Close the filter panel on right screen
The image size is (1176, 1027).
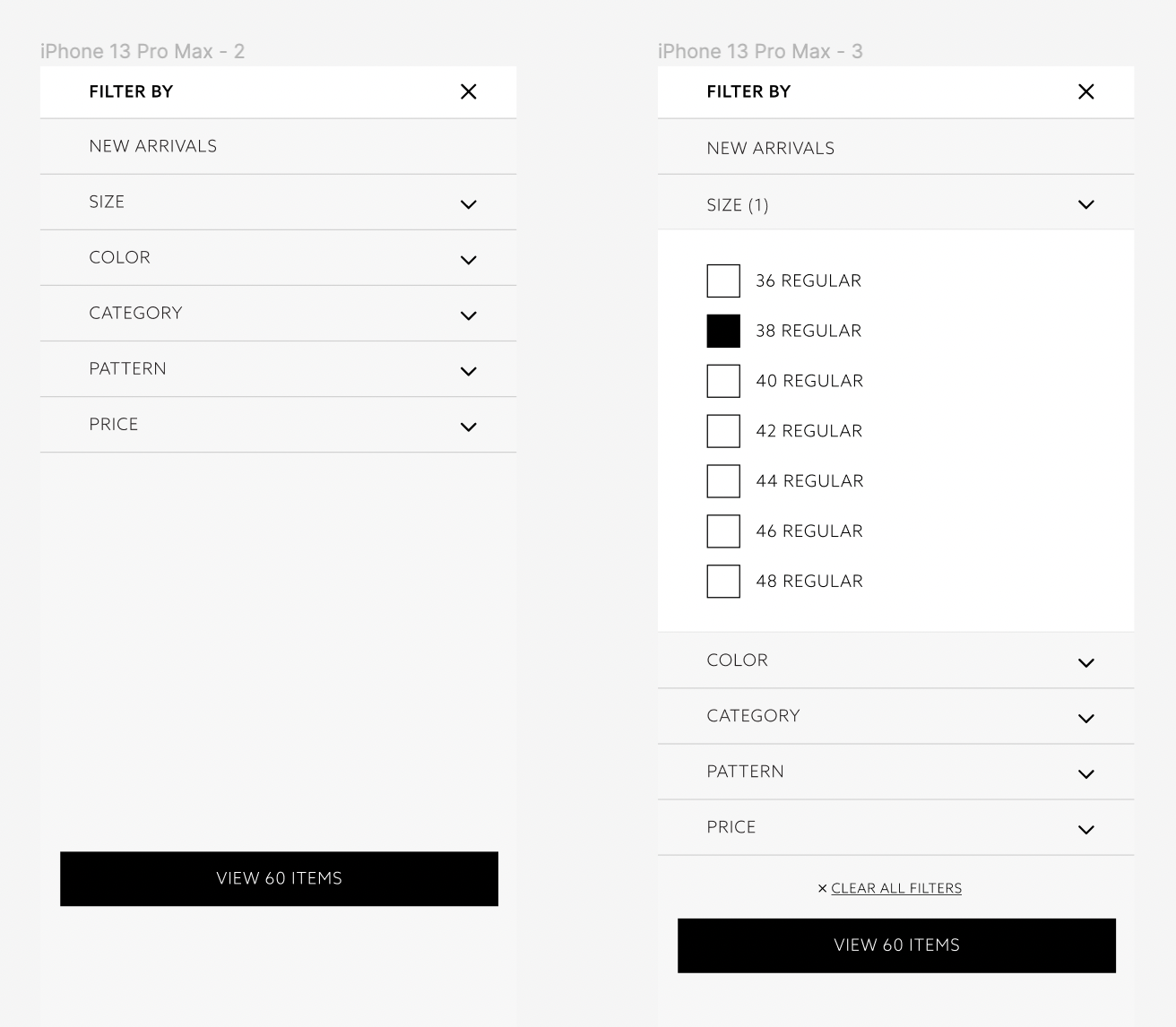(x=1085, y=91)
